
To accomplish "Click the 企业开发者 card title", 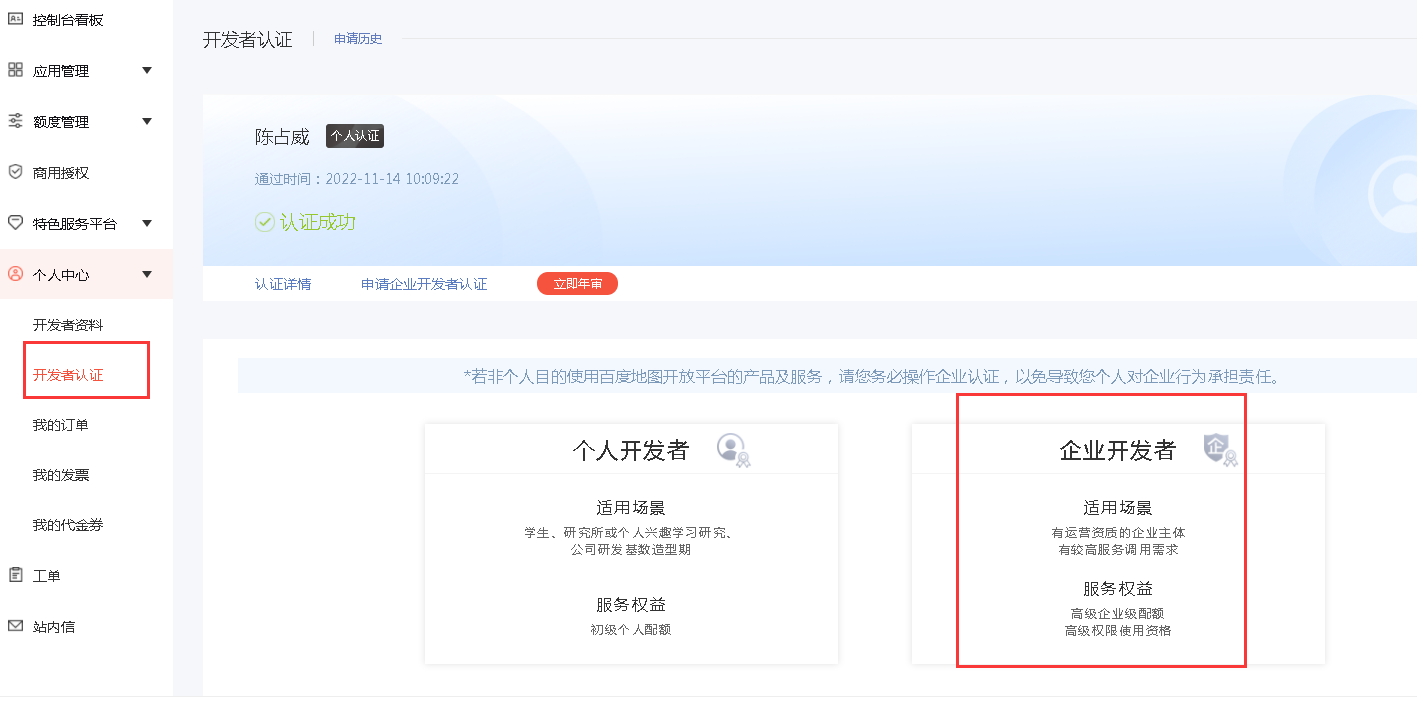I will coord(1118,450).
